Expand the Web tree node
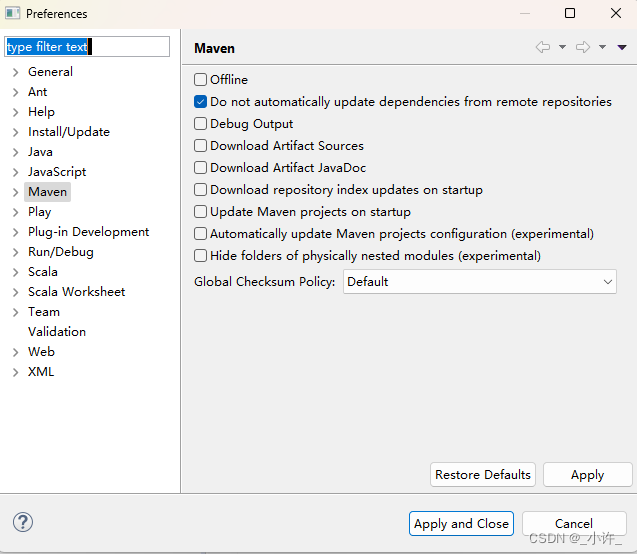This screenshot has width=637, height=554. 15,352
